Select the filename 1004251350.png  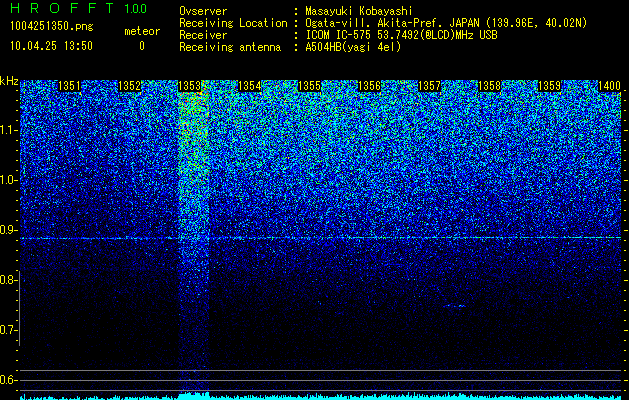click(51, 27)
